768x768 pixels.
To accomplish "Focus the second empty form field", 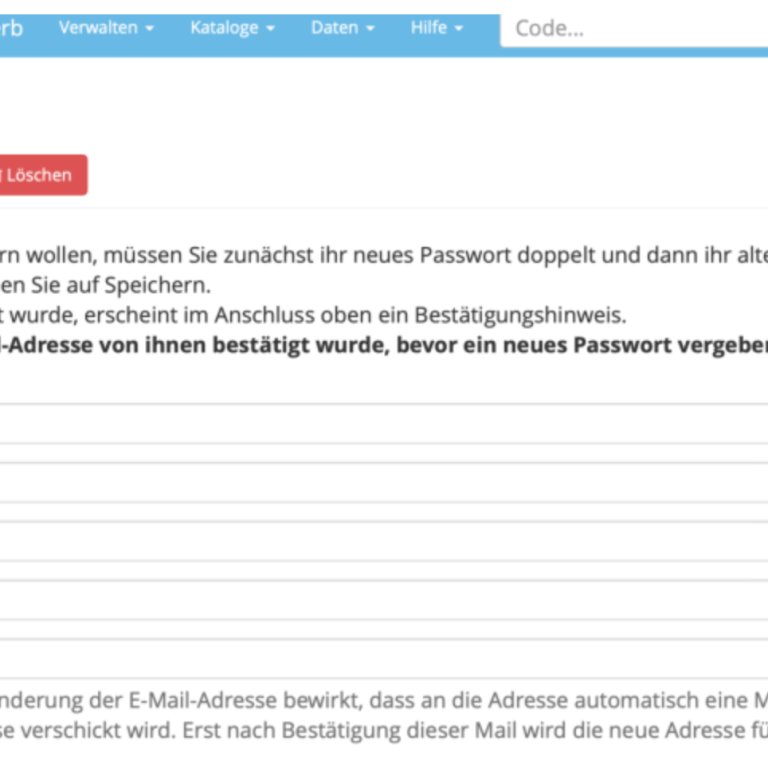I will point(384,482).
